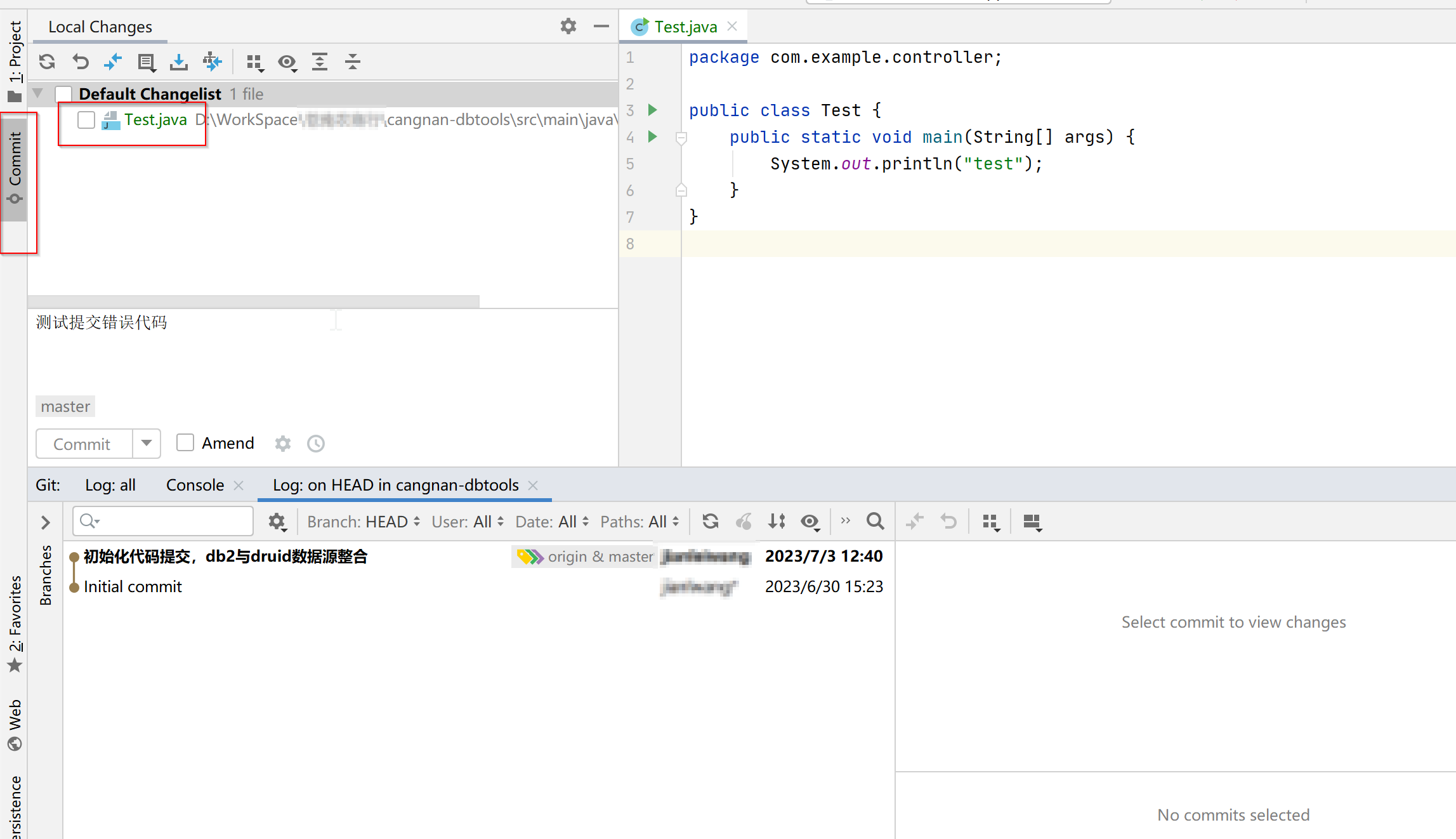
Task: Collapse the Default Changelist tree node
Action: (38, 94)
